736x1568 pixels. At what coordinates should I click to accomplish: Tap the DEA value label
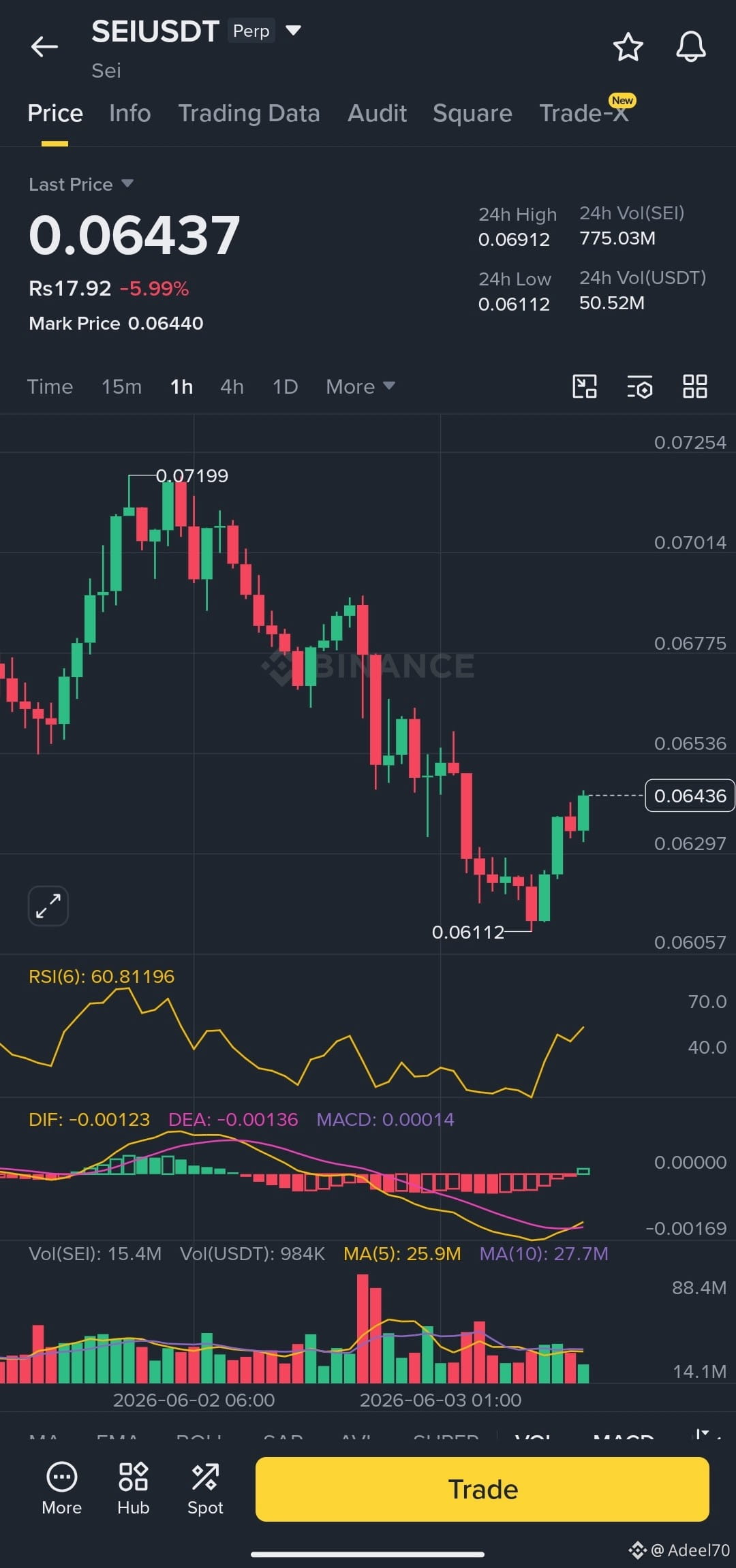pos(233,1120)
